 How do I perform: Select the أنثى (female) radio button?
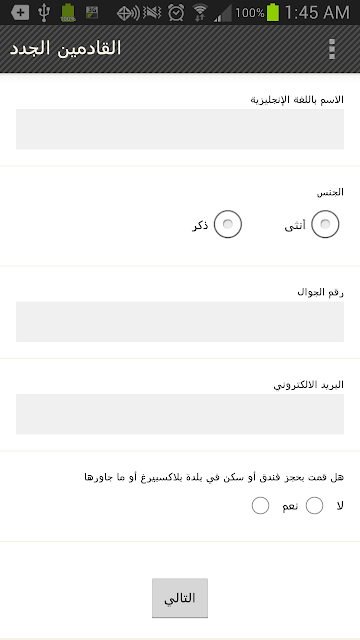tap(325, 224)
